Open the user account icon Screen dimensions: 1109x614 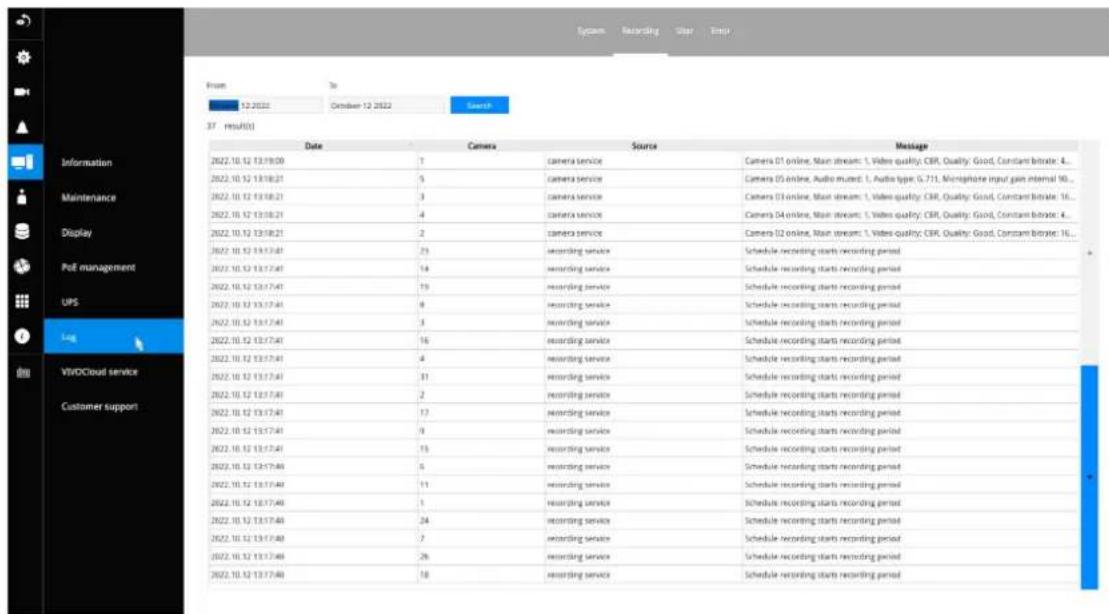(x=22, y=197)
